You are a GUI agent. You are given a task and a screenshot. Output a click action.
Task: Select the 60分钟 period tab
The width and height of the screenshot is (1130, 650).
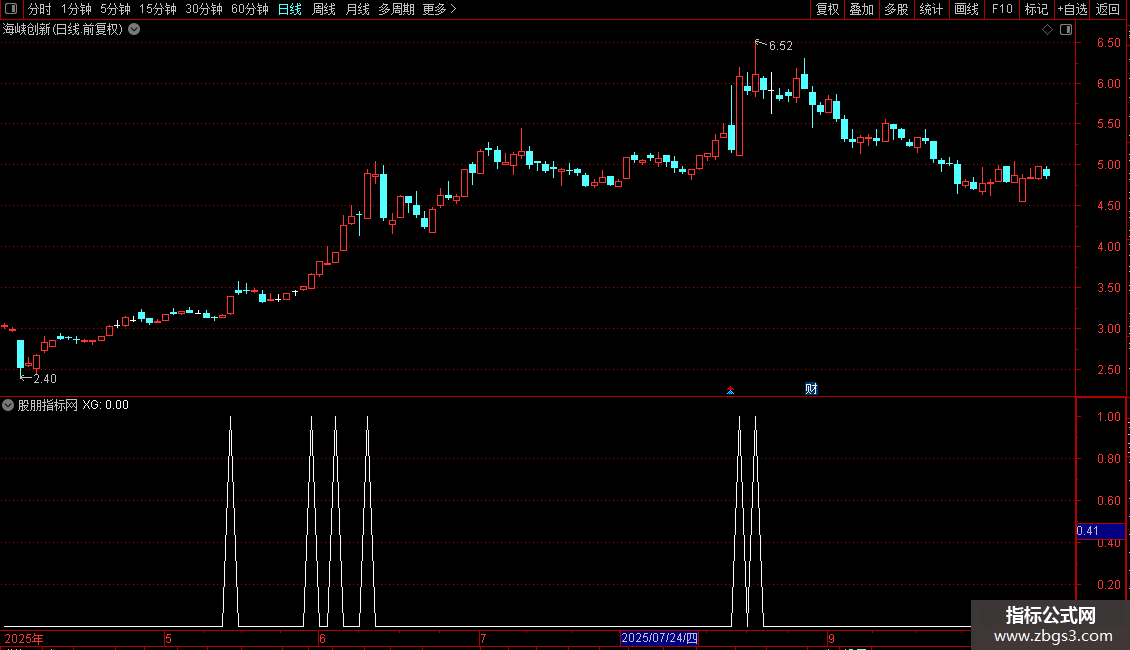point(250,9)
